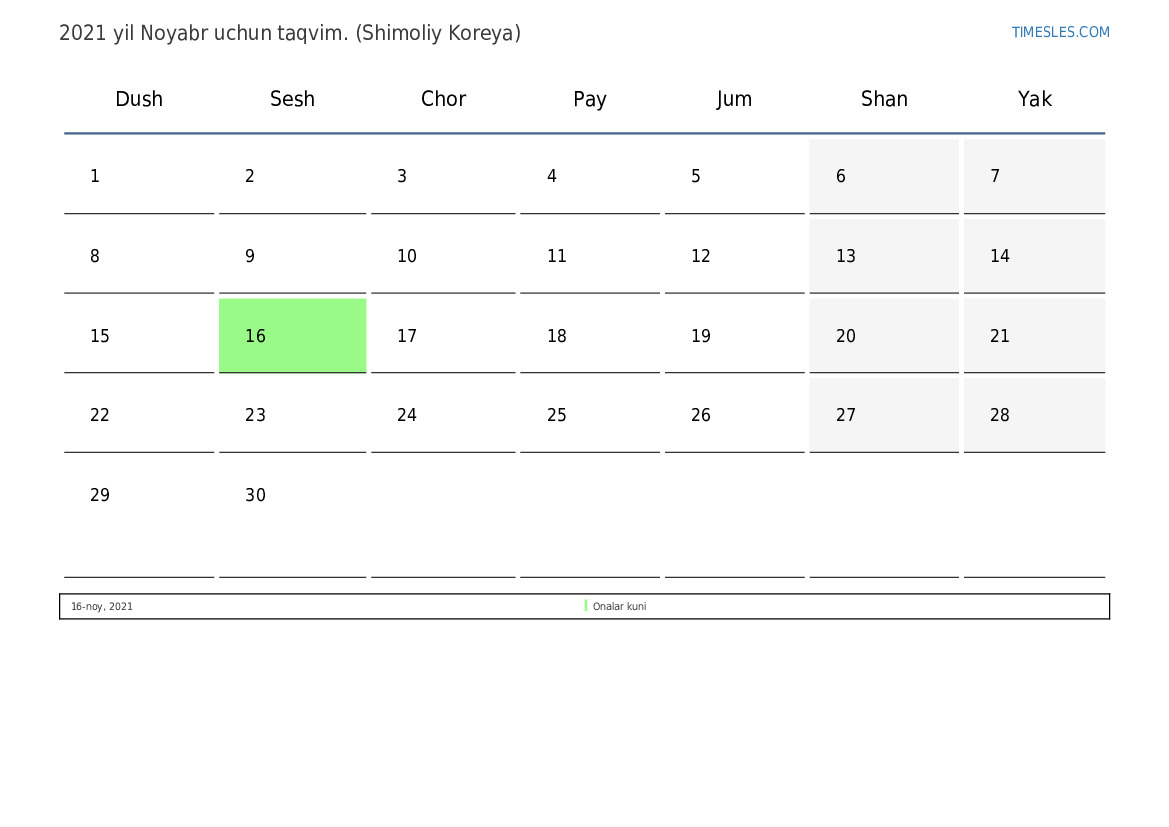Image resolution: width=1169 pixels, height=827 pixels.
Task: Click the green legend marker beside Onalar kuni
Action: tap(586, 606)
